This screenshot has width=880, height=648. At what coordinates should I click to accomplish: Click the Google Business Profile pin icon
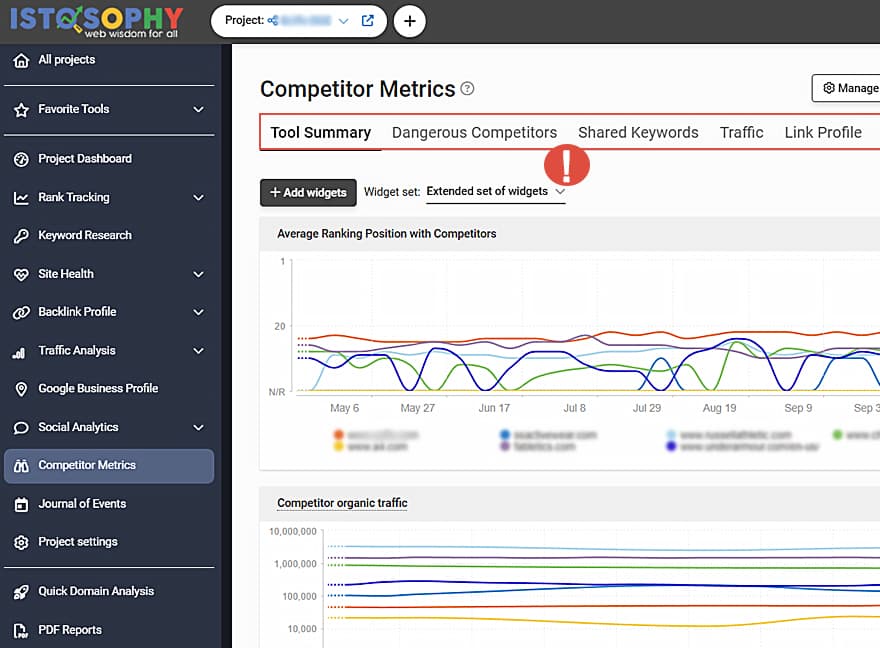pos(21,389)
